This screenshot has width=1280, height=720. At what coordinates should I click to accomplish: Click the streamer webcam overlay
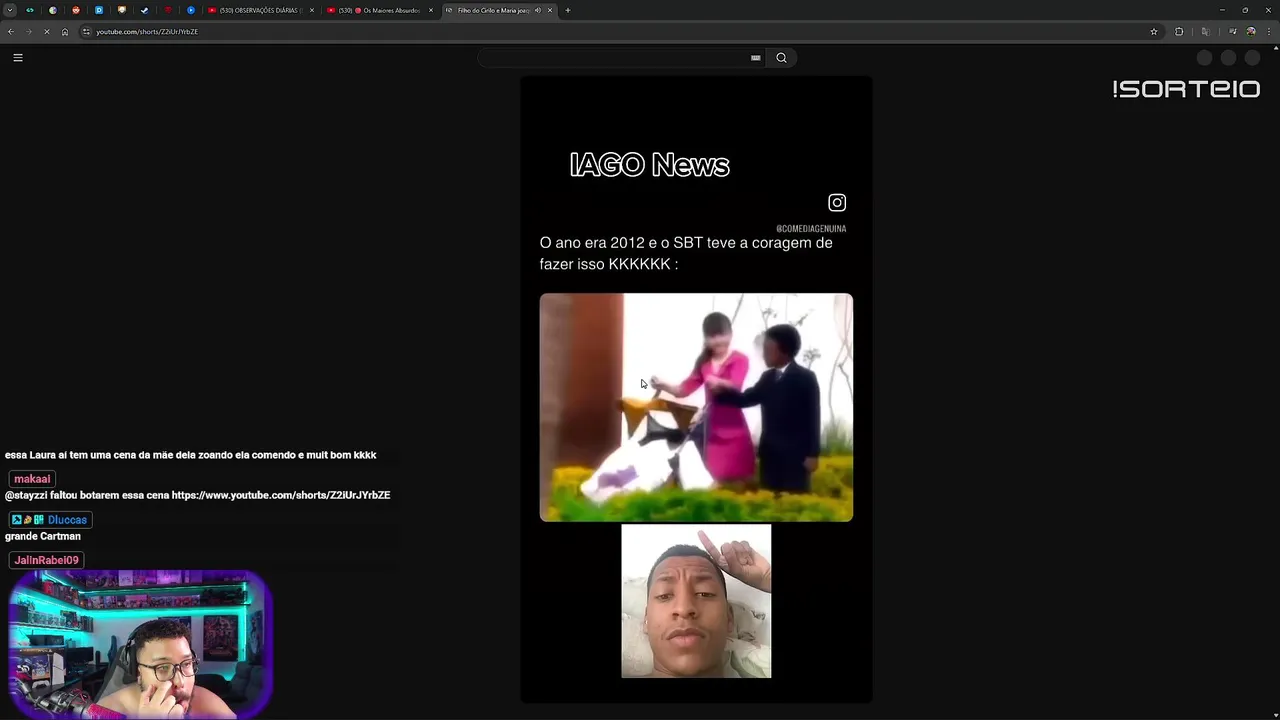pos(140,645)
